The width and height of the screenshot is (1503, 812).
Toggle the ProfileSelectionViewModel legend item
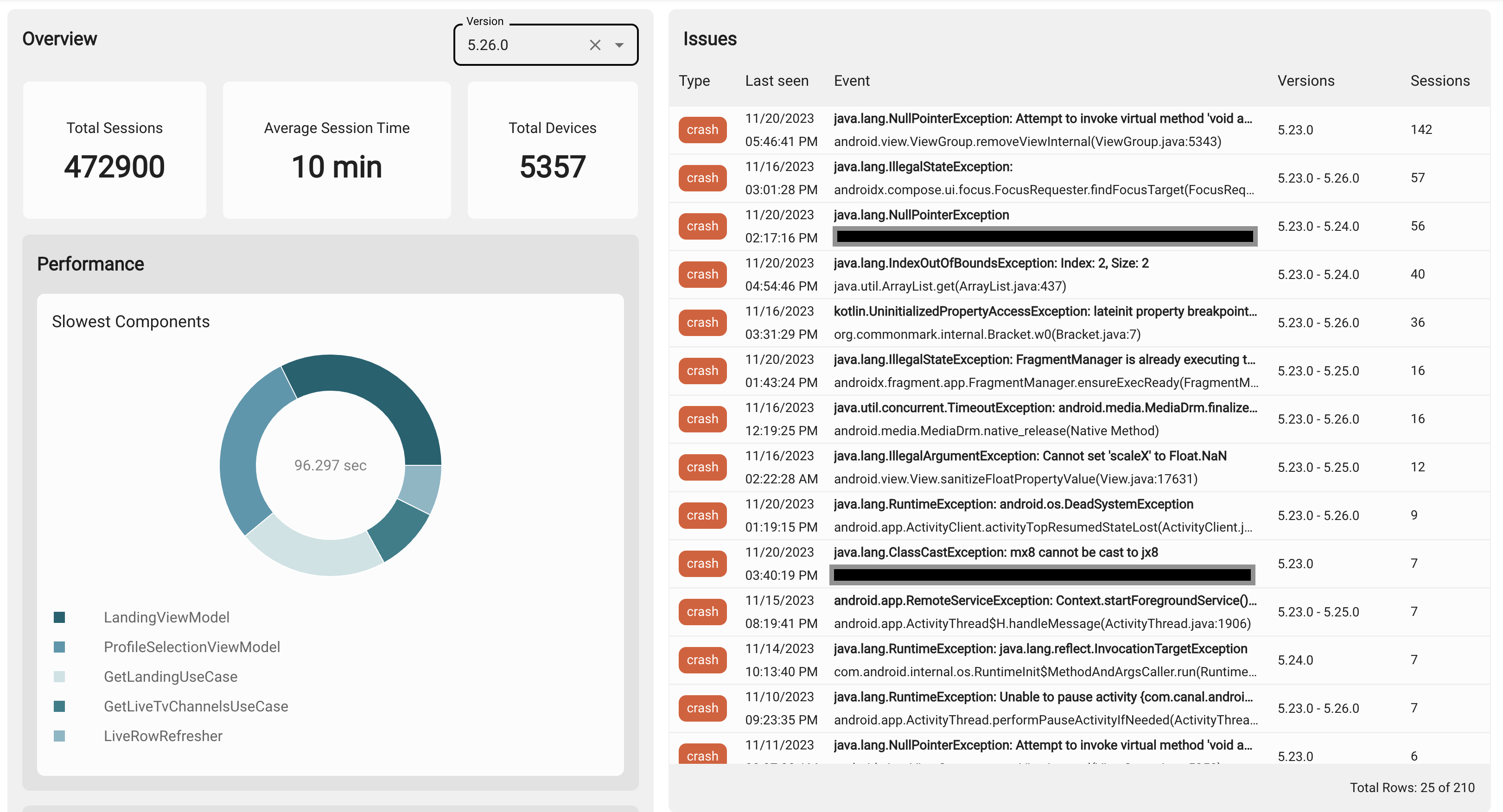[x=192, y=647]
